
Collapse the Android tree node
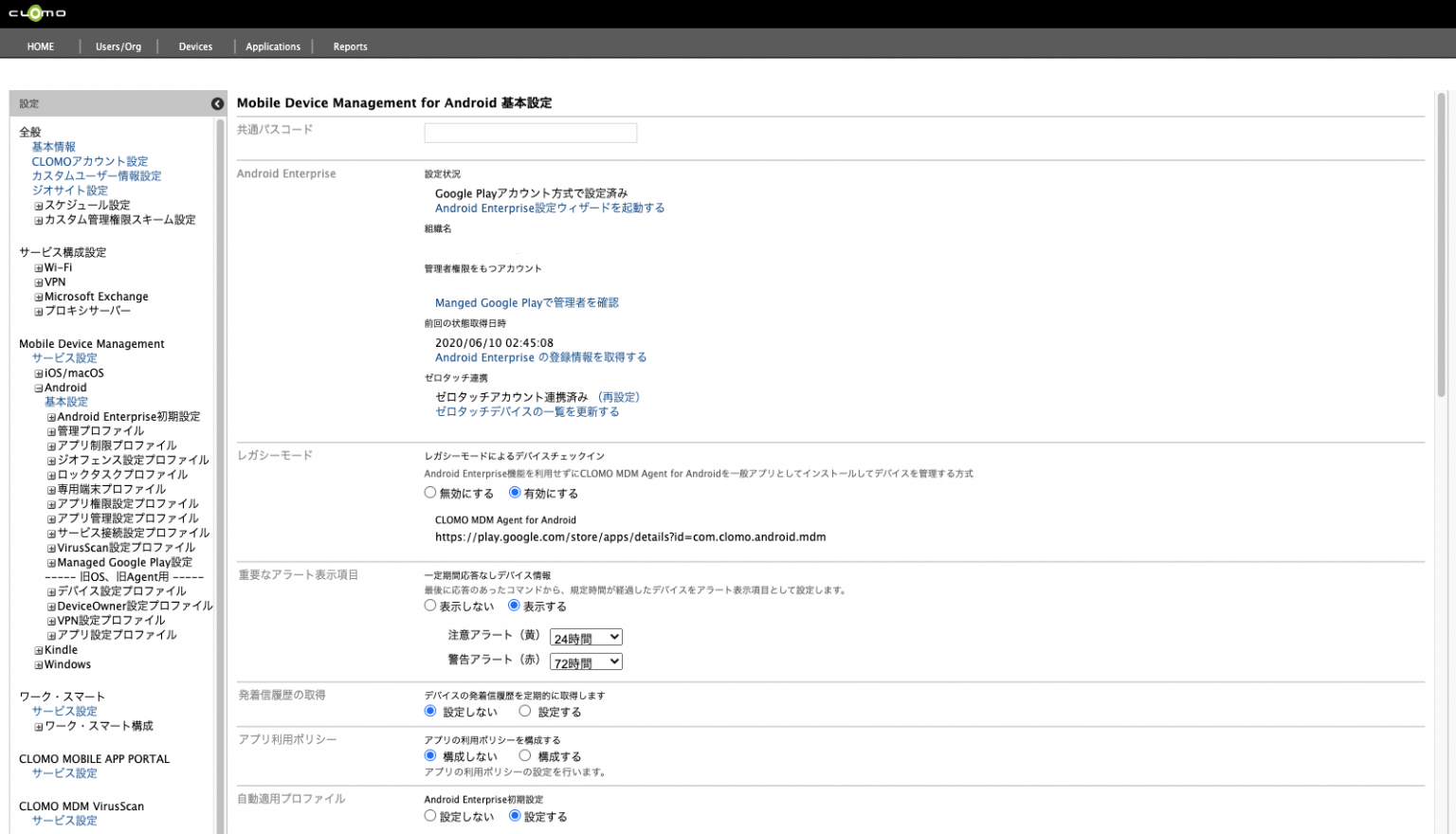[x=39, y=388]
